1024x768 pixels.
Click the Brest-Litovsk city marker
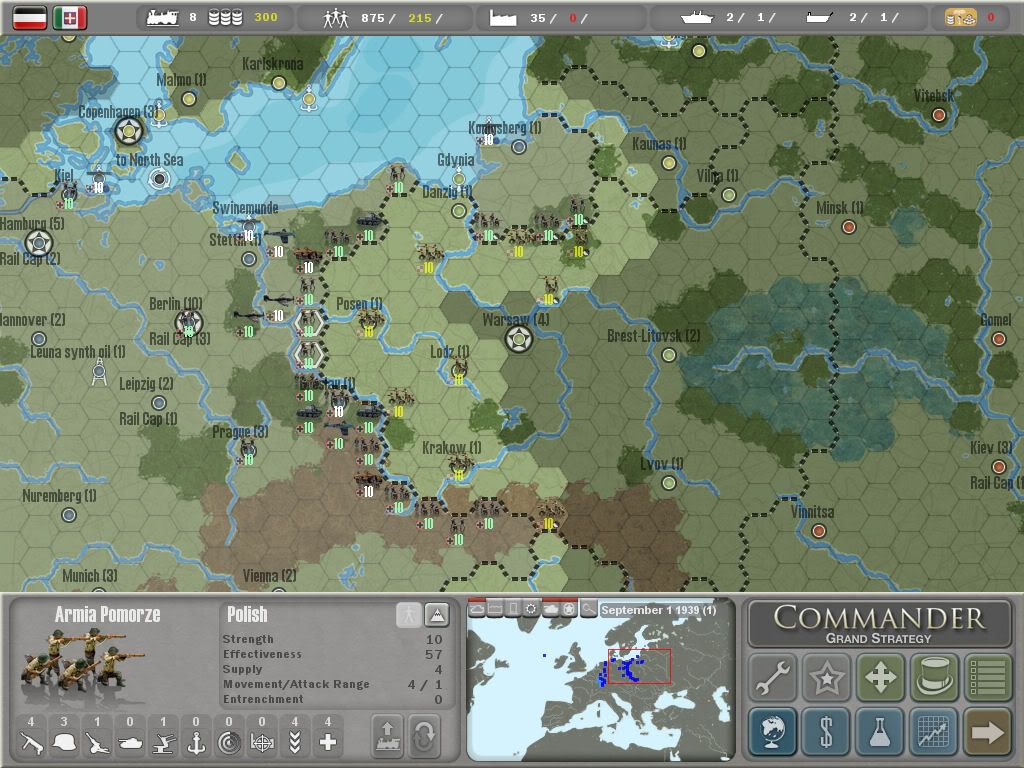(668, 355)
